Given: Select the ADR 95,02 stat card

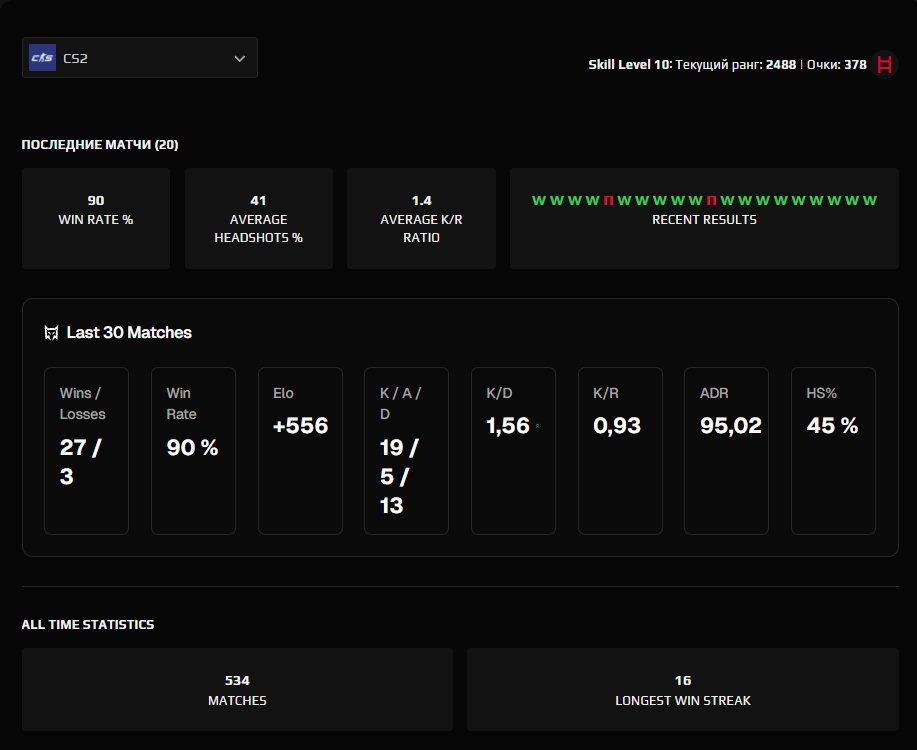Looking at the screenshot, I should coord(726,451).
